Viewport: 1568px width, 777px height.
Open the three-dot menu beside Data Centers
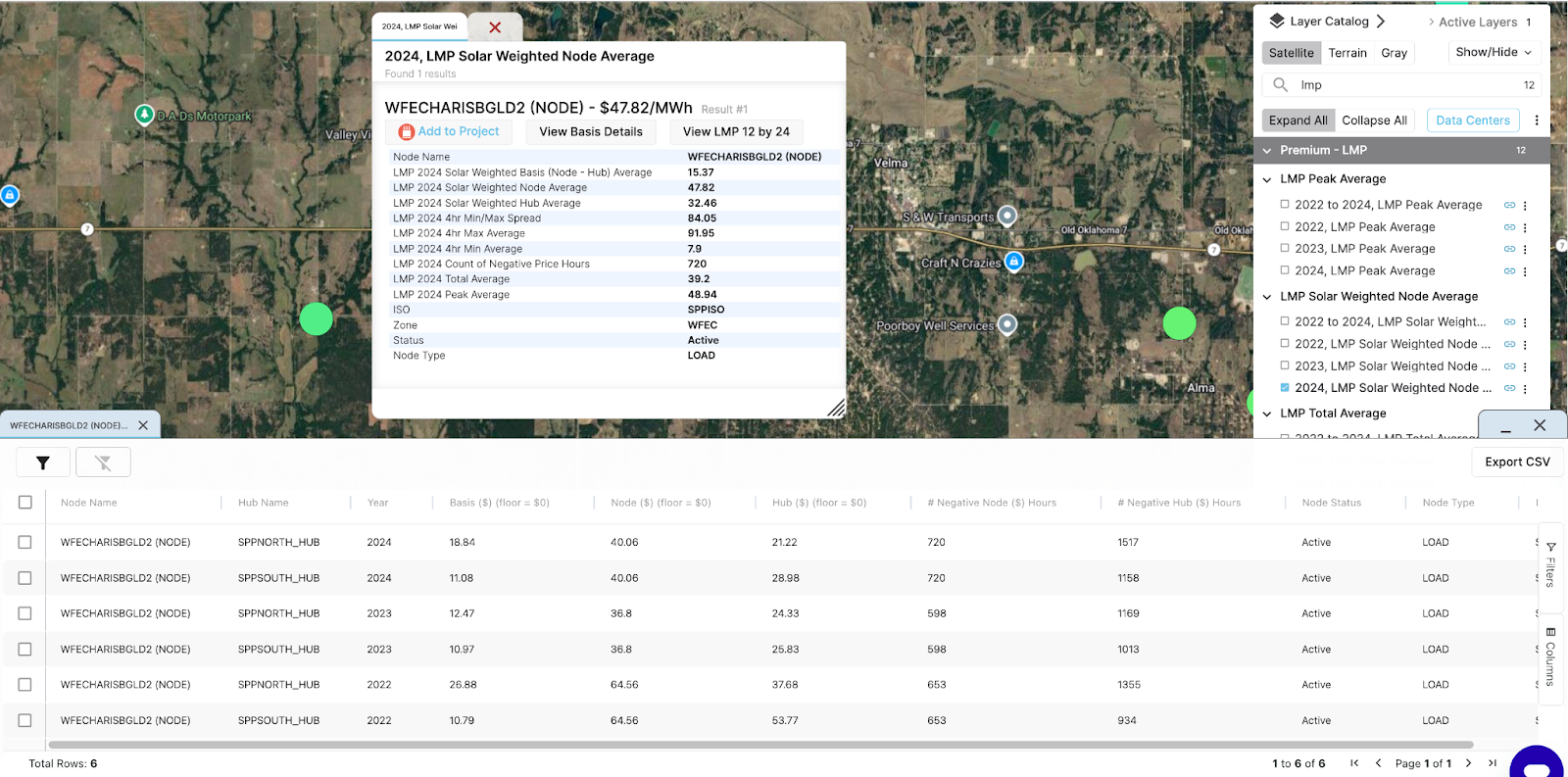(1537, 121)
